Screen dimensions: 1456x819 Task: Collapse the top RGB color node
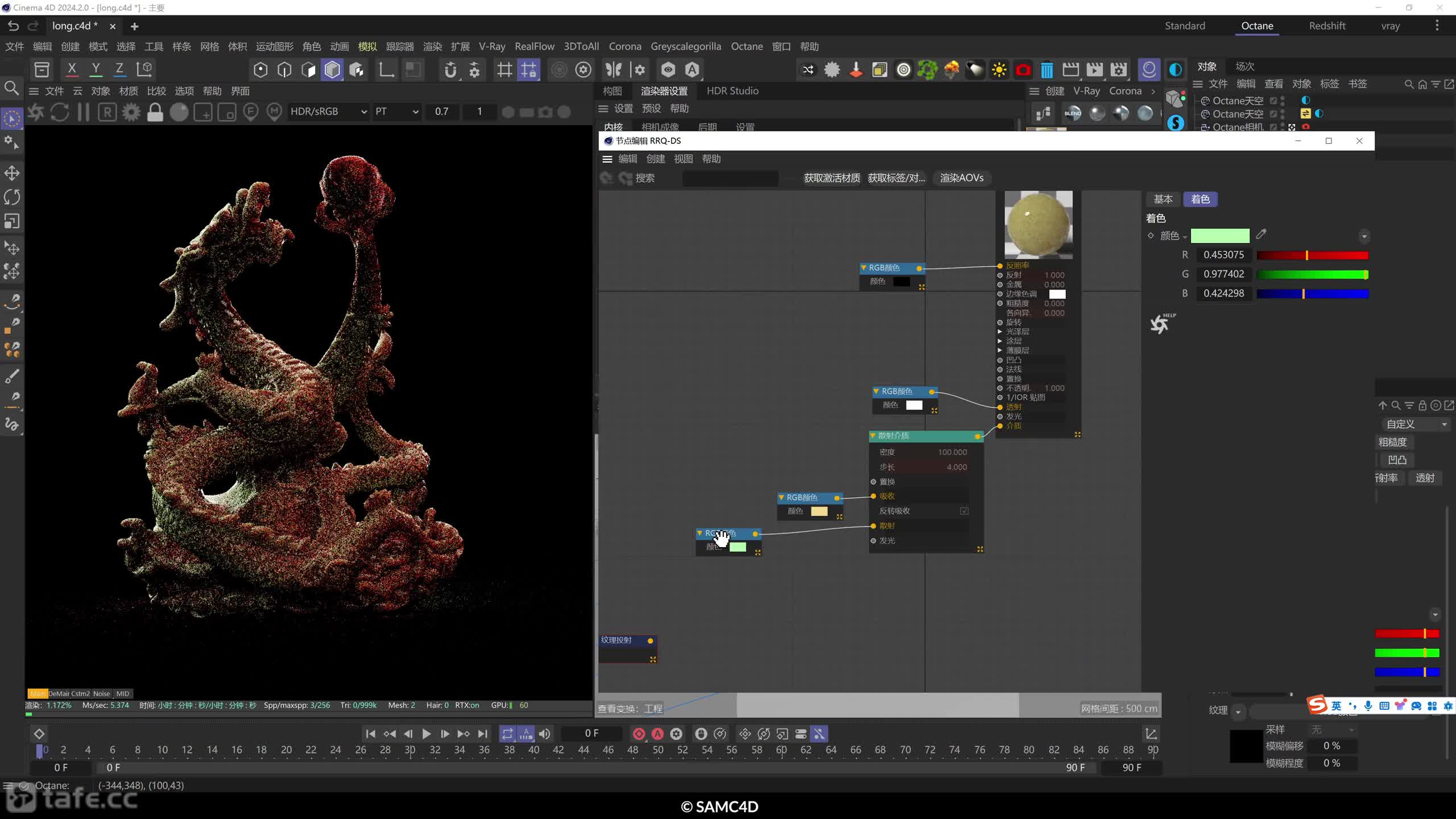tap(863, 267)
